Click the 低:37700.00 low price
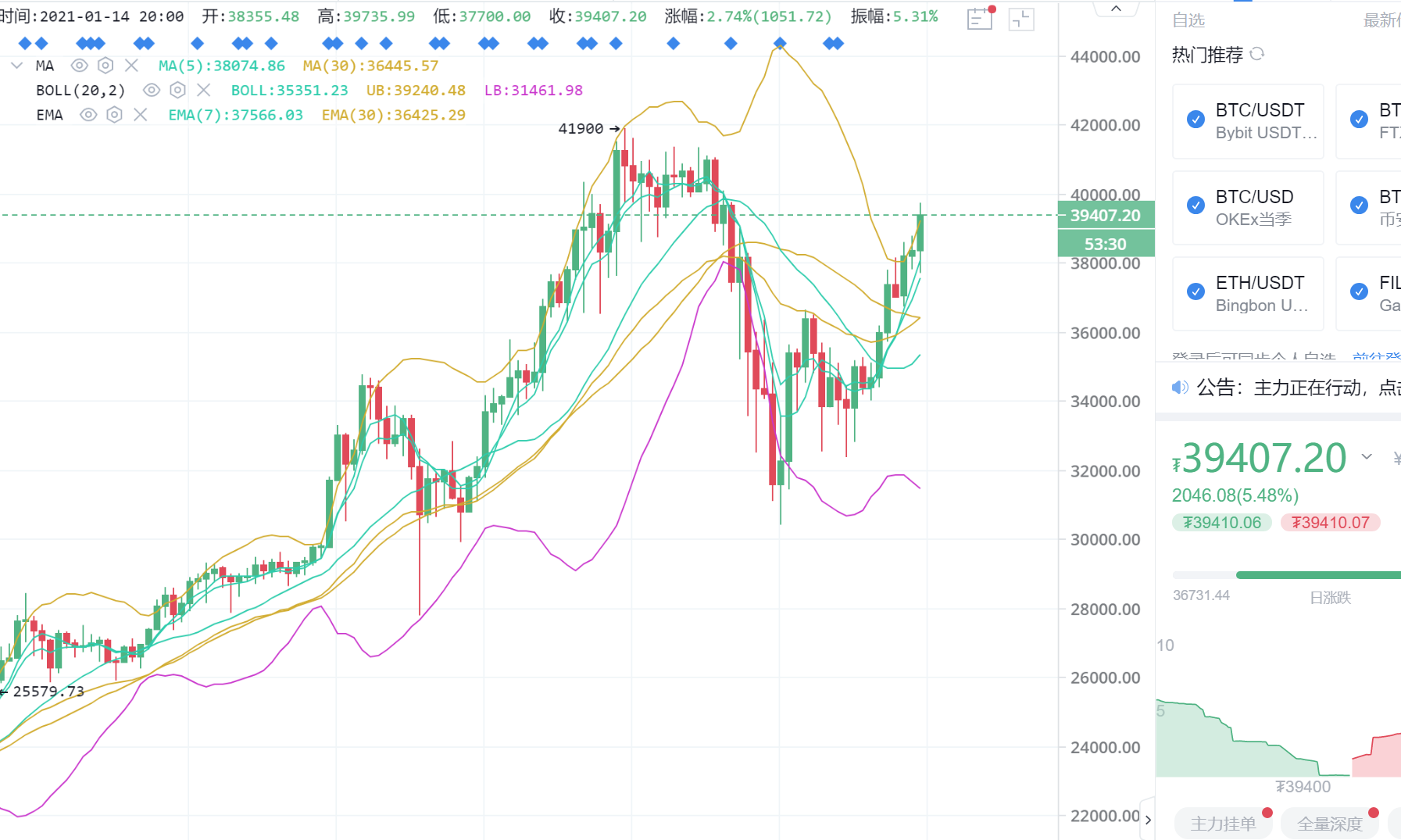 coord(481,16)
